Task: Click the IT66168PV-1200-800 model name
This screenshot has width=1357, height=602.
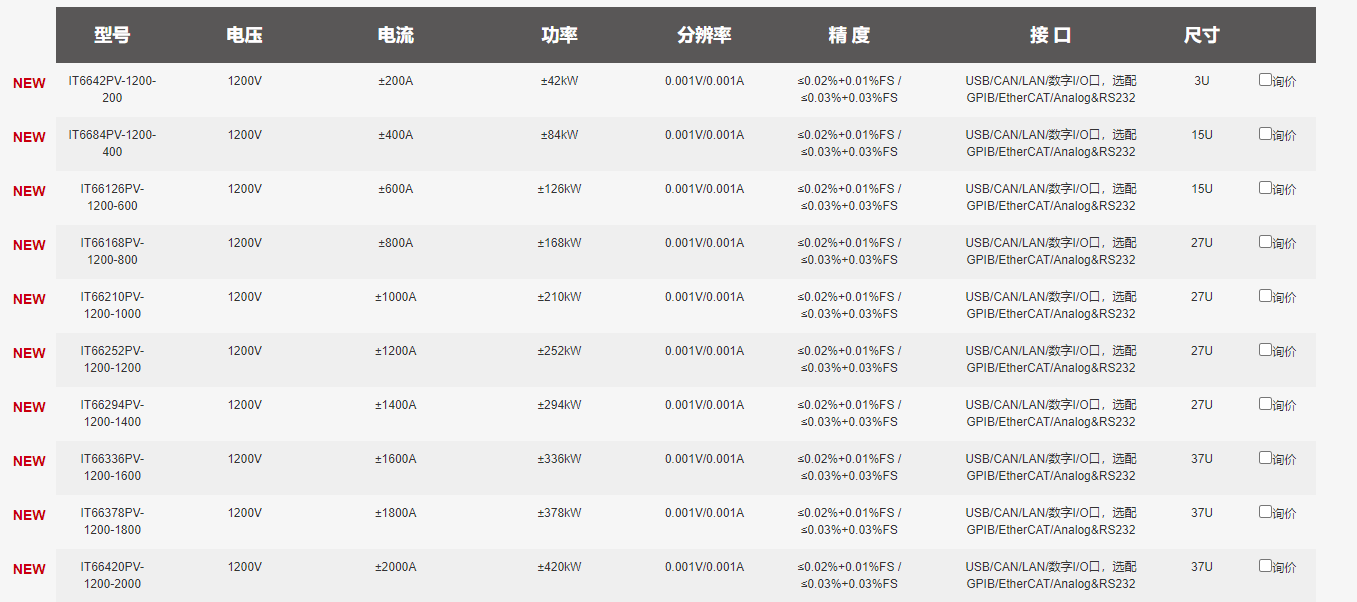Action: (x=112, y=251)
